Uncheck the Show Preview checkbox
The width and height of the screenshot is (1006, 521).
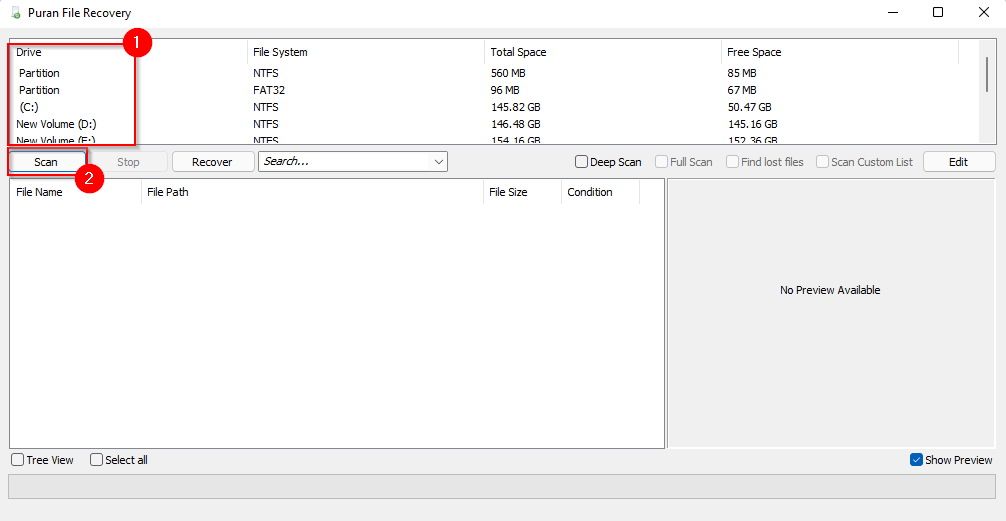click(916, 460)
